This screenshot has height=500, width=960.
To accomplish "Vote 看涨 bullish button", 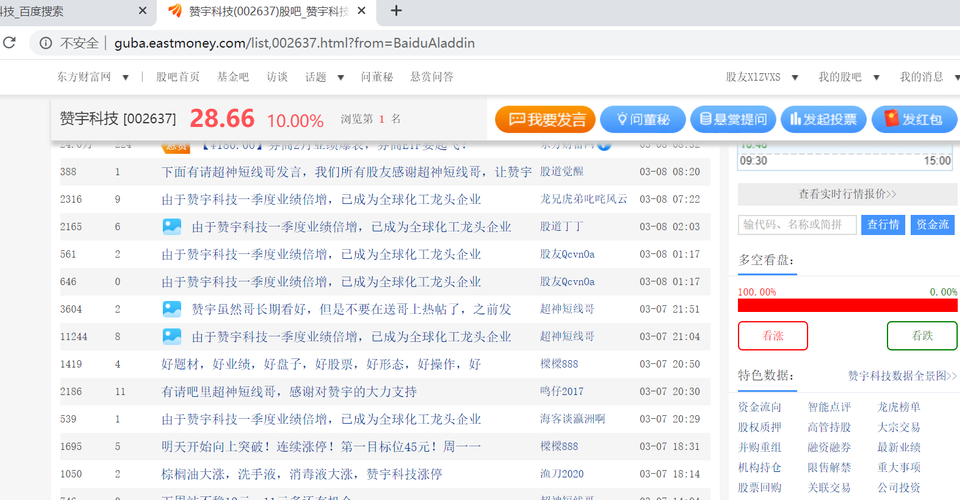I will pyautogui.click(x=773, y=335).
